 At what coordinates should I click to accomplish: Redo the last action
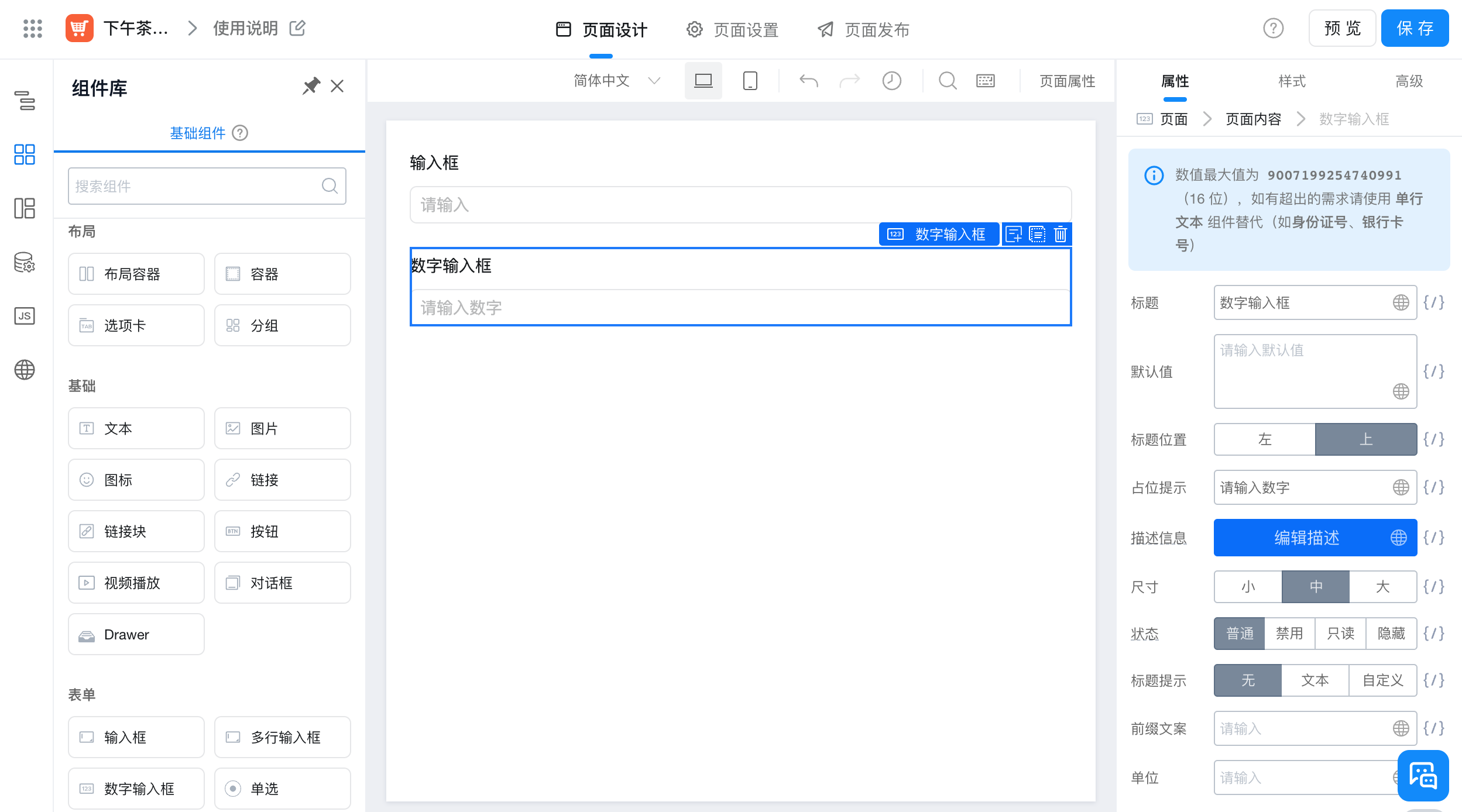click(x=850, y=81)
